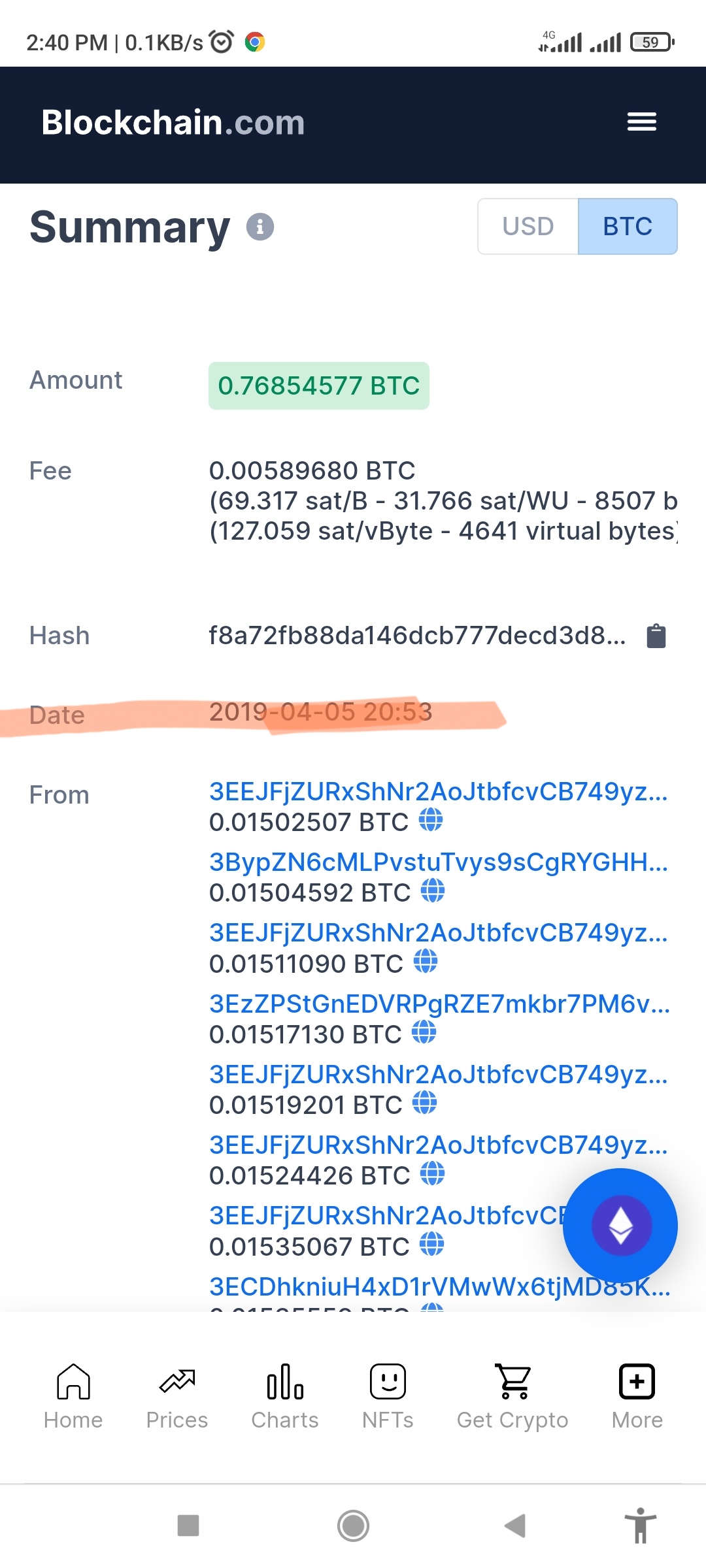Select the BTC currency toggle

click(628, 226)
